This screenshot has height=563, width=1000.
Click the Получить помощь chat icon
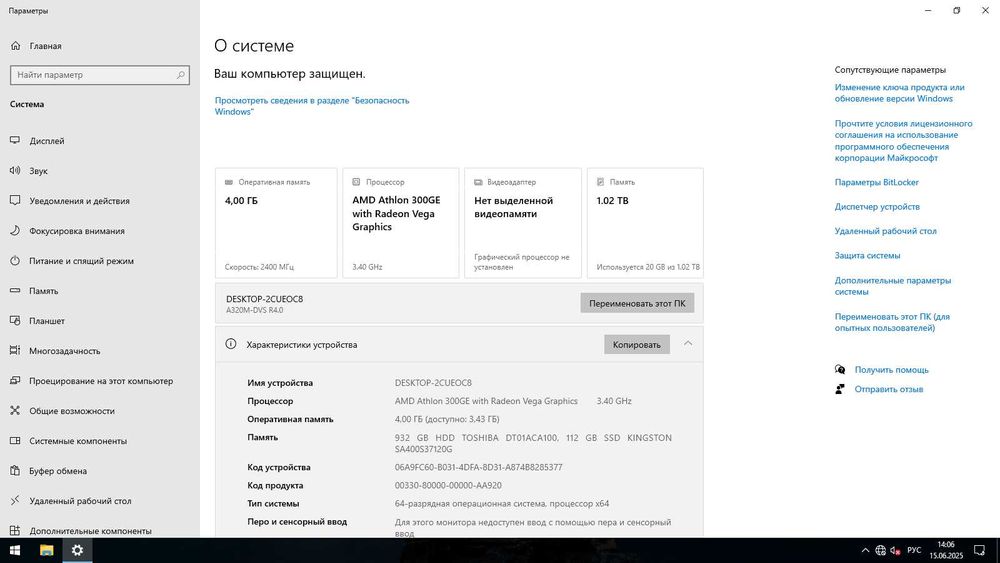tap(840, 369)
